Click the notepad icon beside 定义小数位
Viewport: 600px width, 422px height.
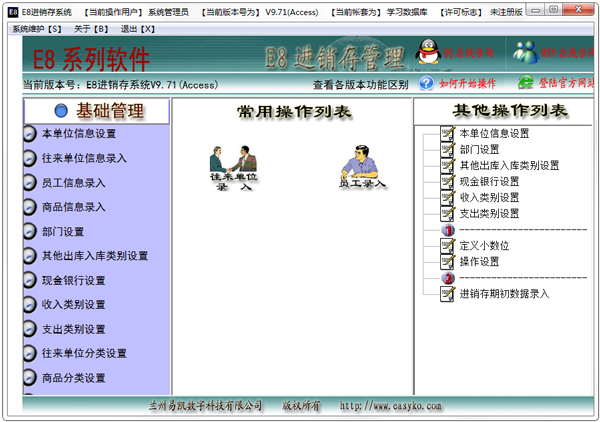tap(448, 246)
